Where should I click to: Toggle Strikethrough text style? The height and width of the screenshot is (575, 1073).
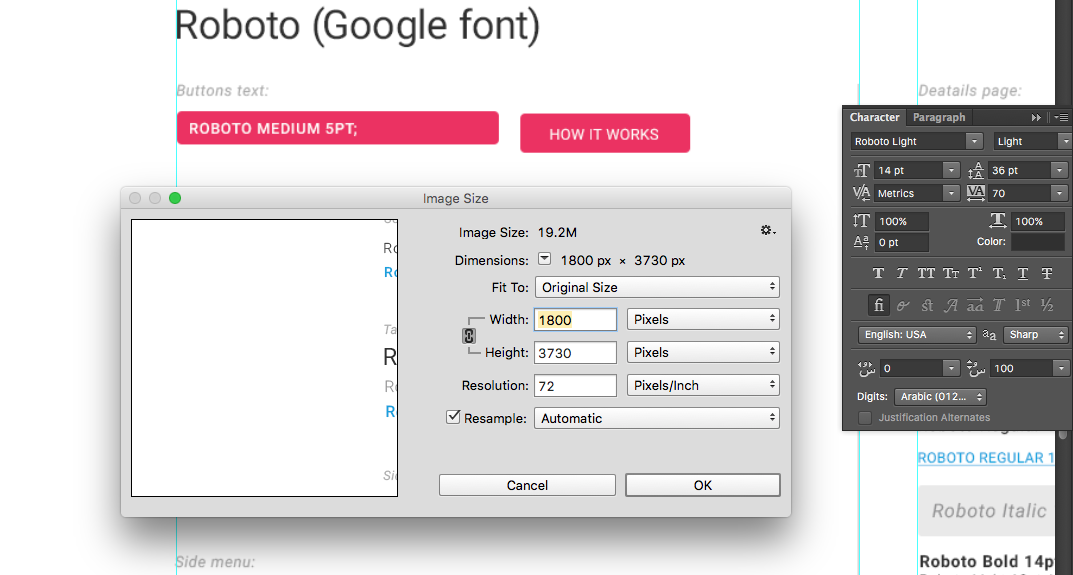[1047, 273]
